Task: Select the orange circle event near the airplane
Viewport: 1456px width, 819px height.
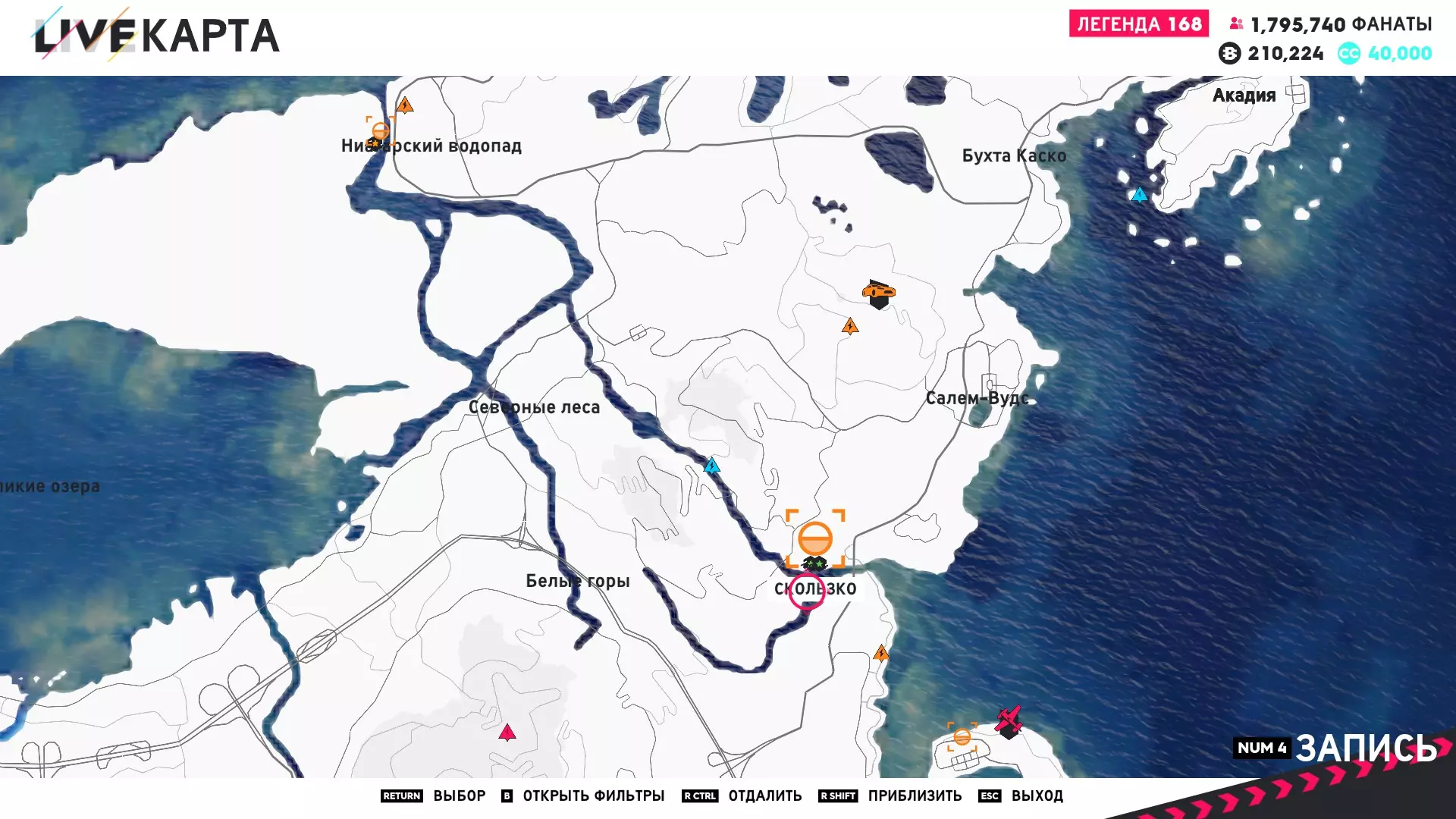Action: coord(962,736)
